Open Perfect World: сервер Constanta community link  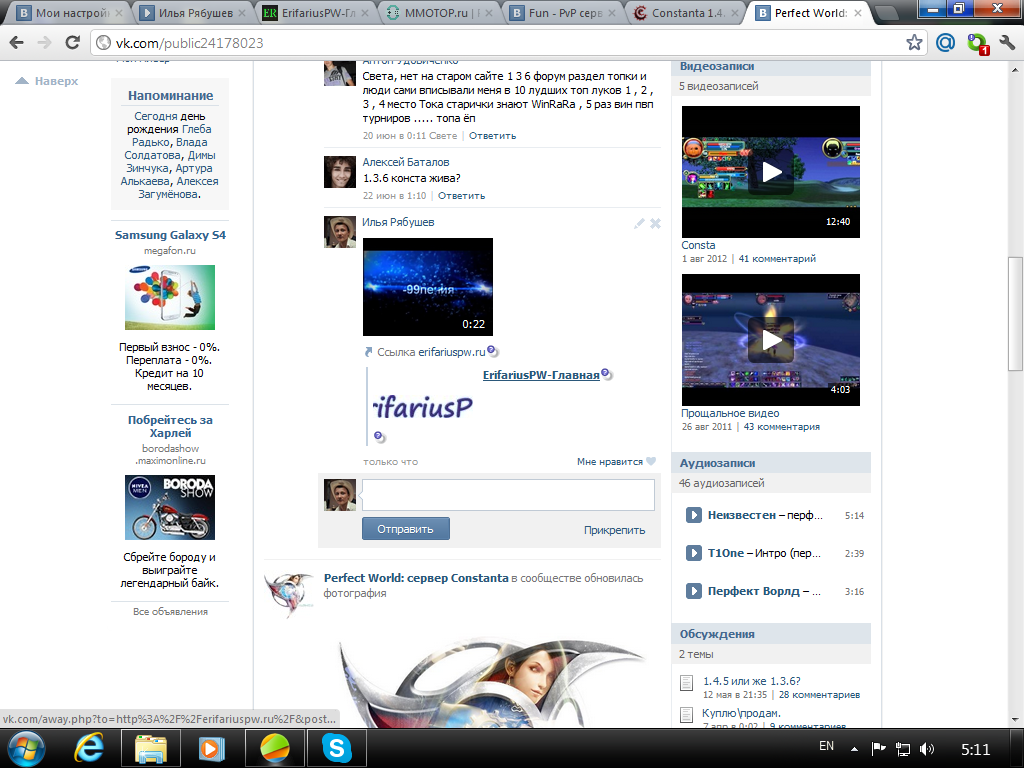[x=416, y=578]
